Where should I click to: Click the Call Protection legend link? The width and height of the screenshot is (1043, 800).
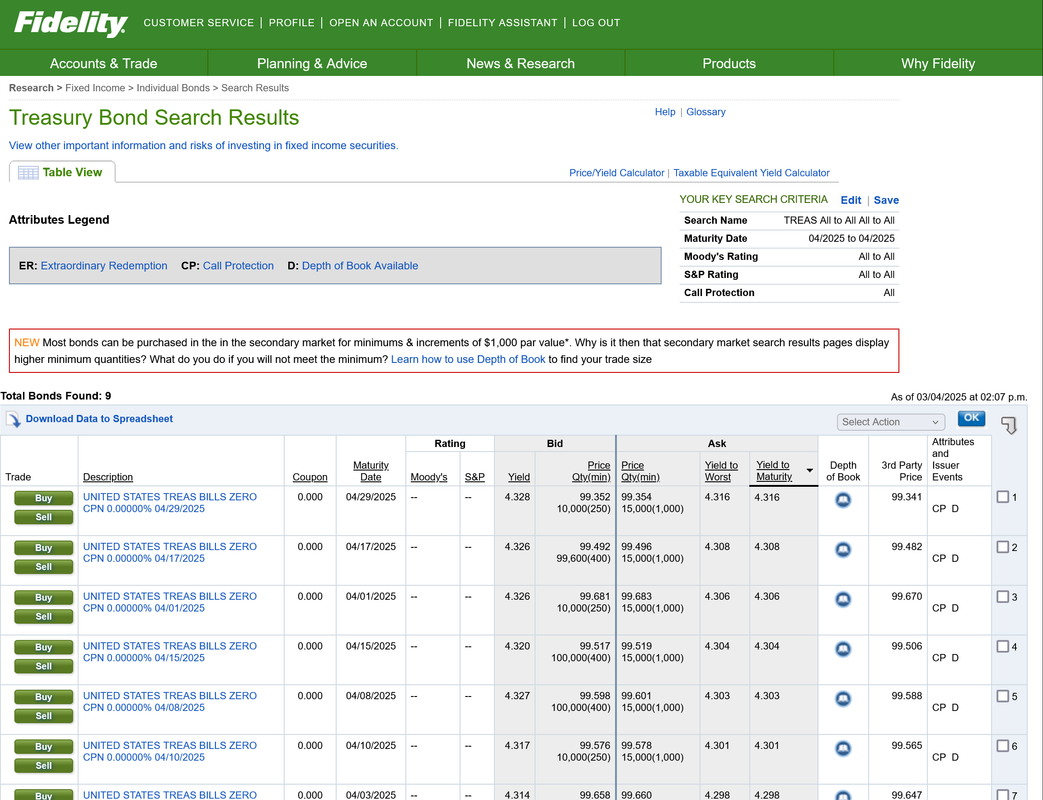click(x=238, y=265)
